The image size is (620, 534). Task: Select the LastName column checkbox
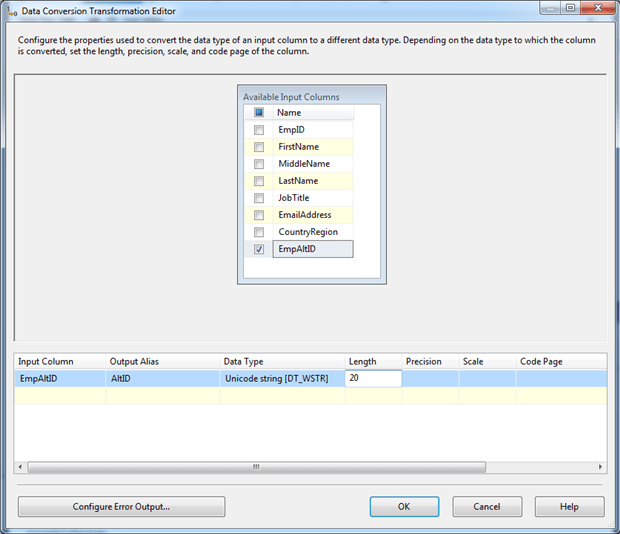[259, 181]
